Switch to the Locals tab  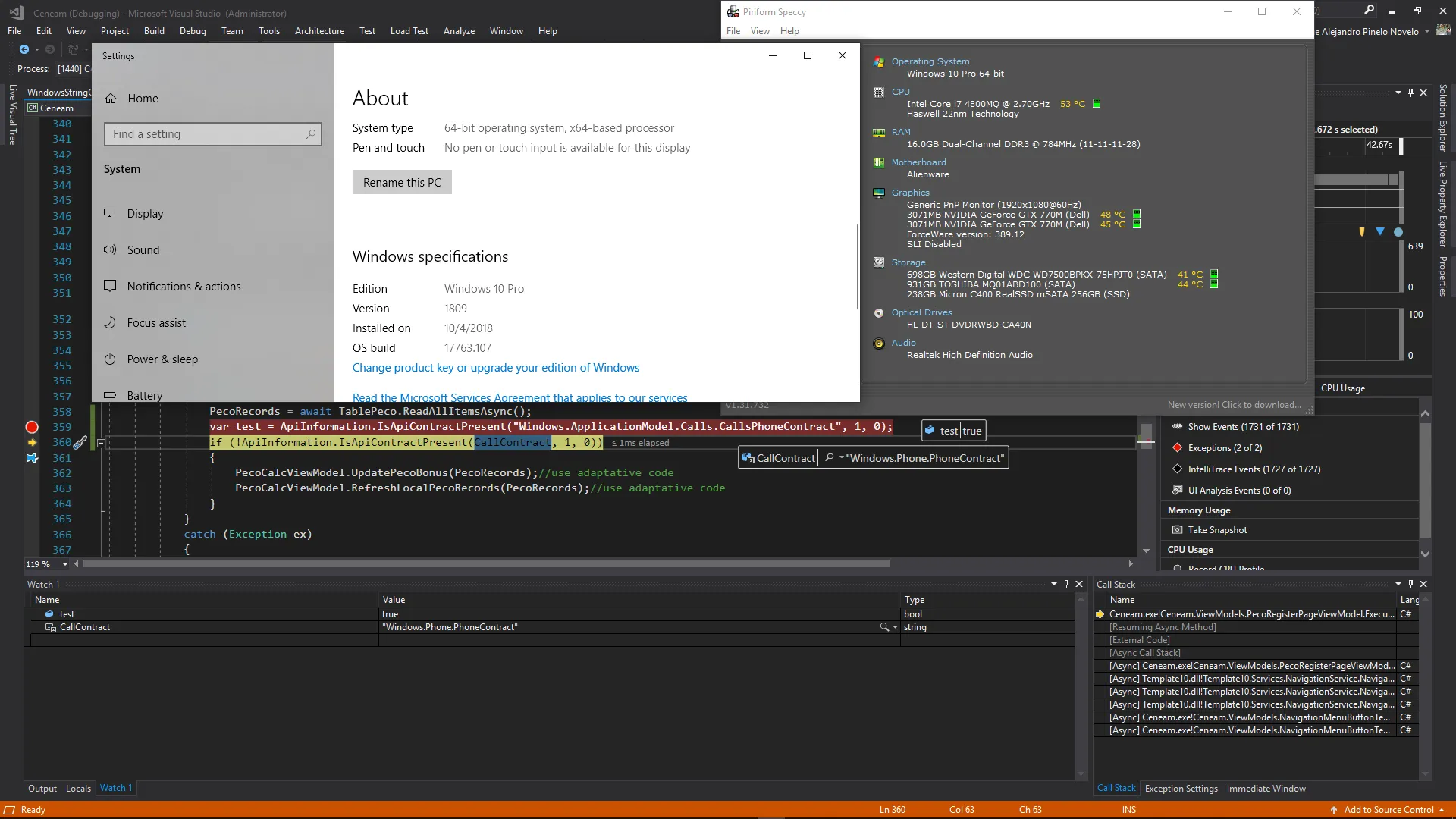(78, 789)
